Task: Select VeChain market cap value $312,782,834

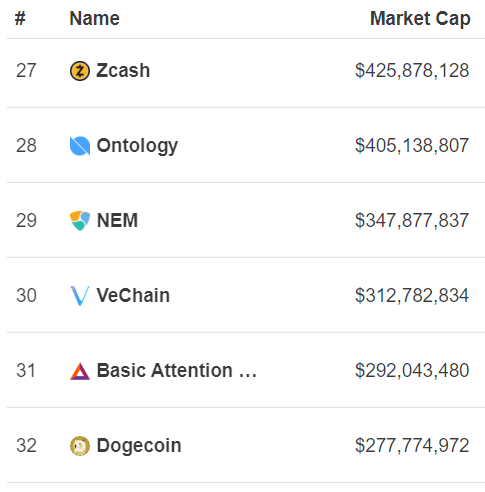Action: [x=412, y=296]
